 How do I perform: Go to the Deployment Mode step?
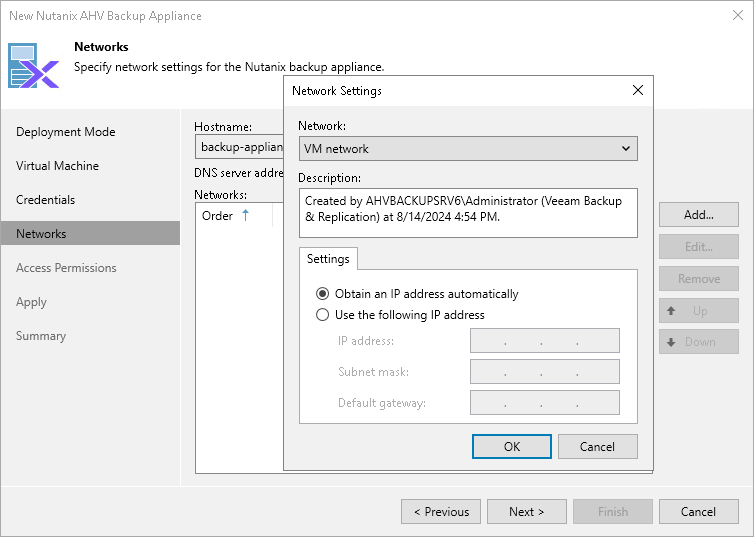point(65,132)
